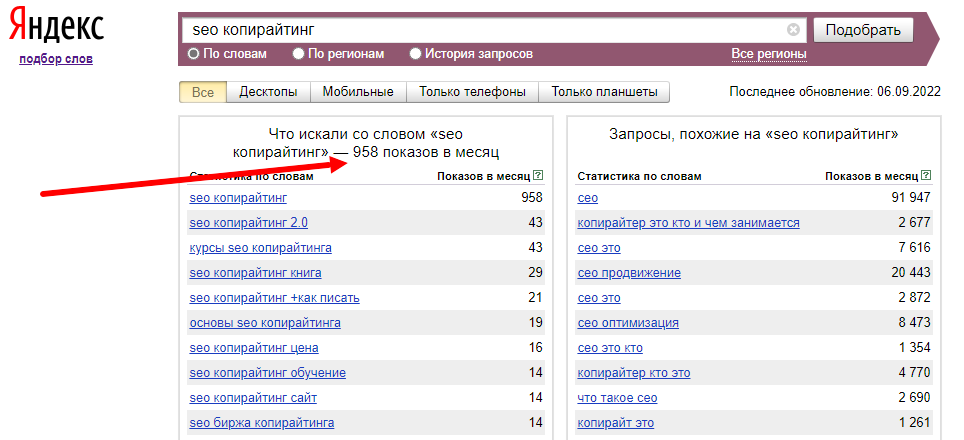Screen dimensions: 964x440
Task: Open the Все регионы region selector
Action: 768,54
